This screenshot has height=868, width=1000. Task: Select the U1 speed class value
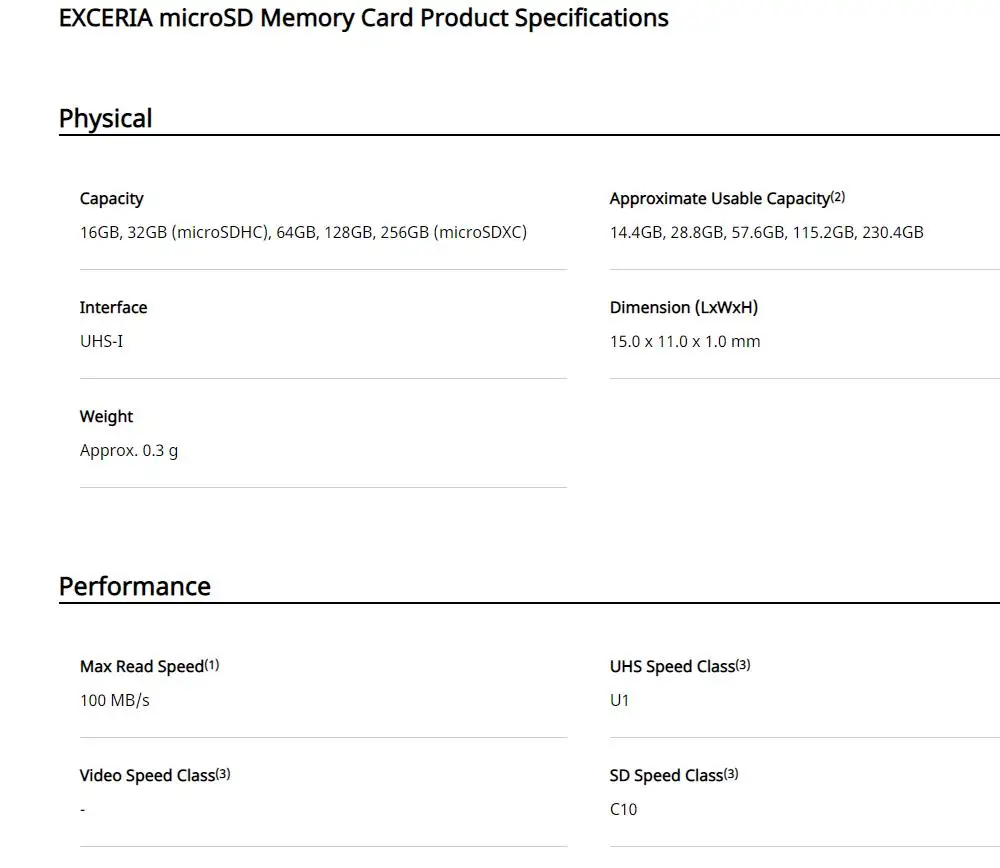[619, 700]
